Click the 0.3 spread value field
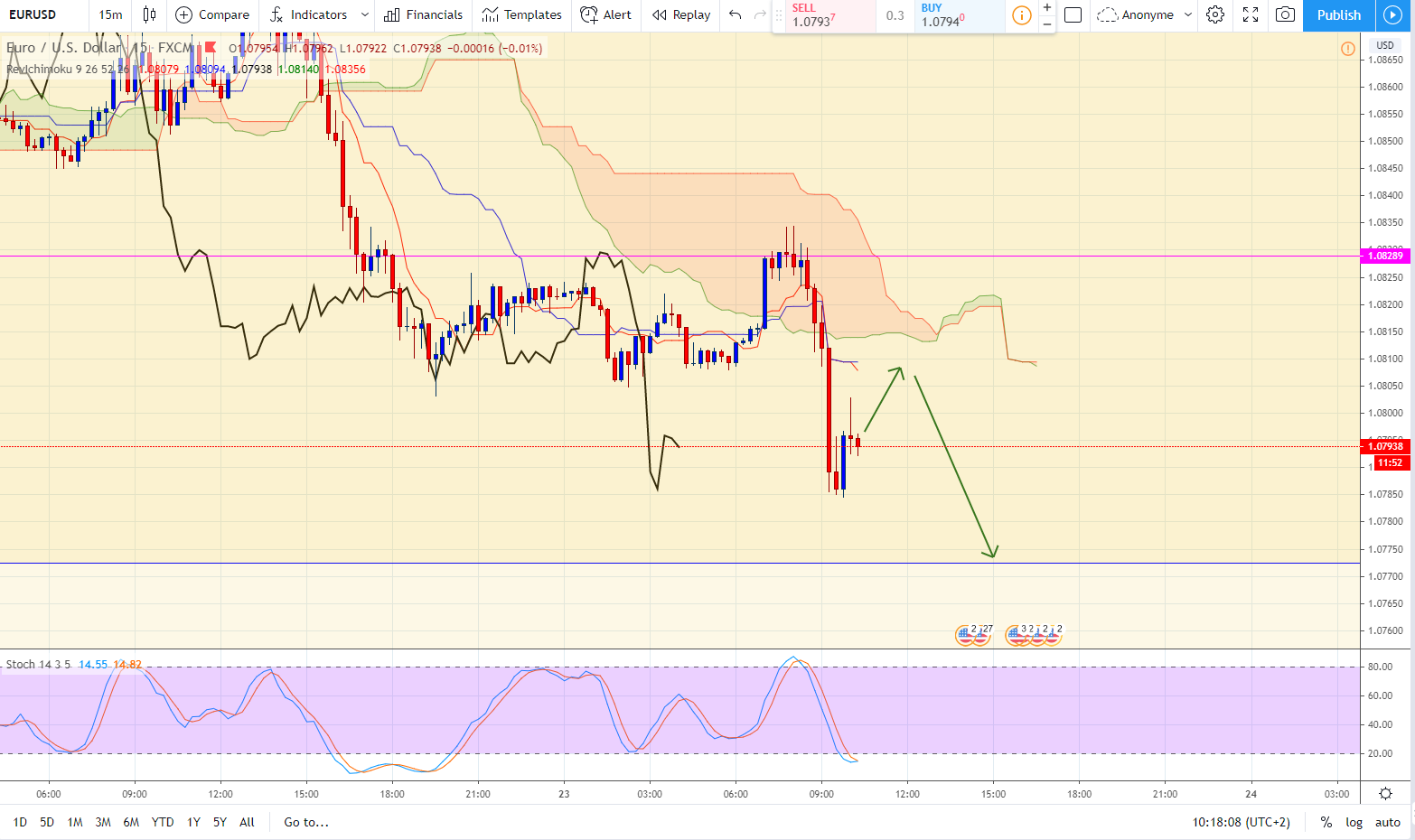 [895, 15]
